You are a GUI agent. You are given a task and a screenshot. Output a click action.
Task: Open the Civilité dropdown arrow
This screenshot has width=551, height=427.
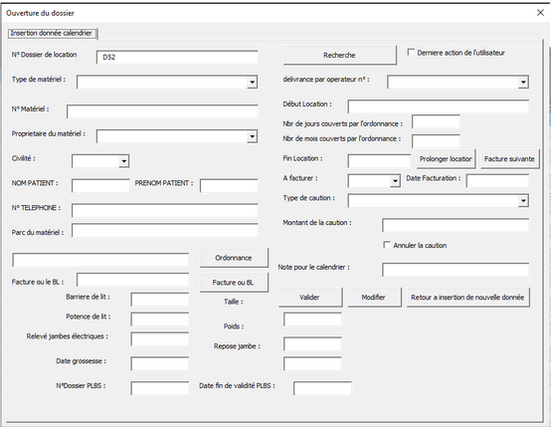(x=124, y=161)
